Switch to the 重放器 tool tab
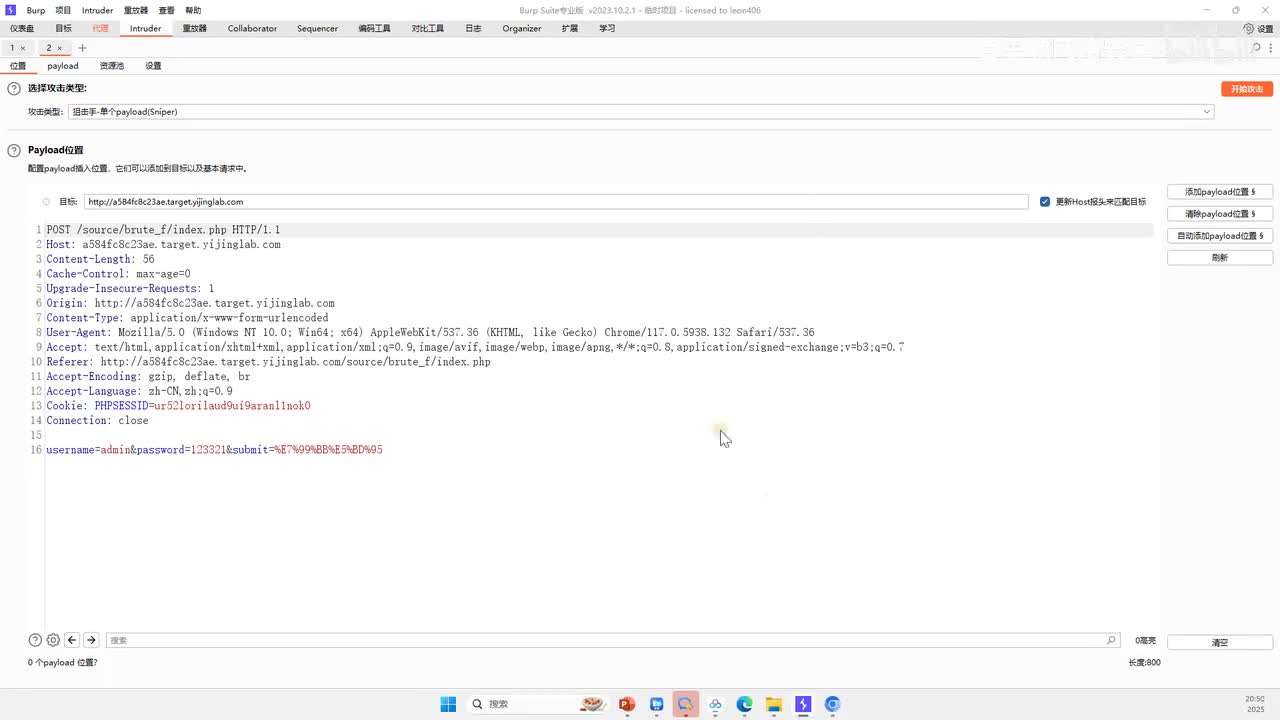Viewport: 1280px width, 720px height. pos(195,29)
